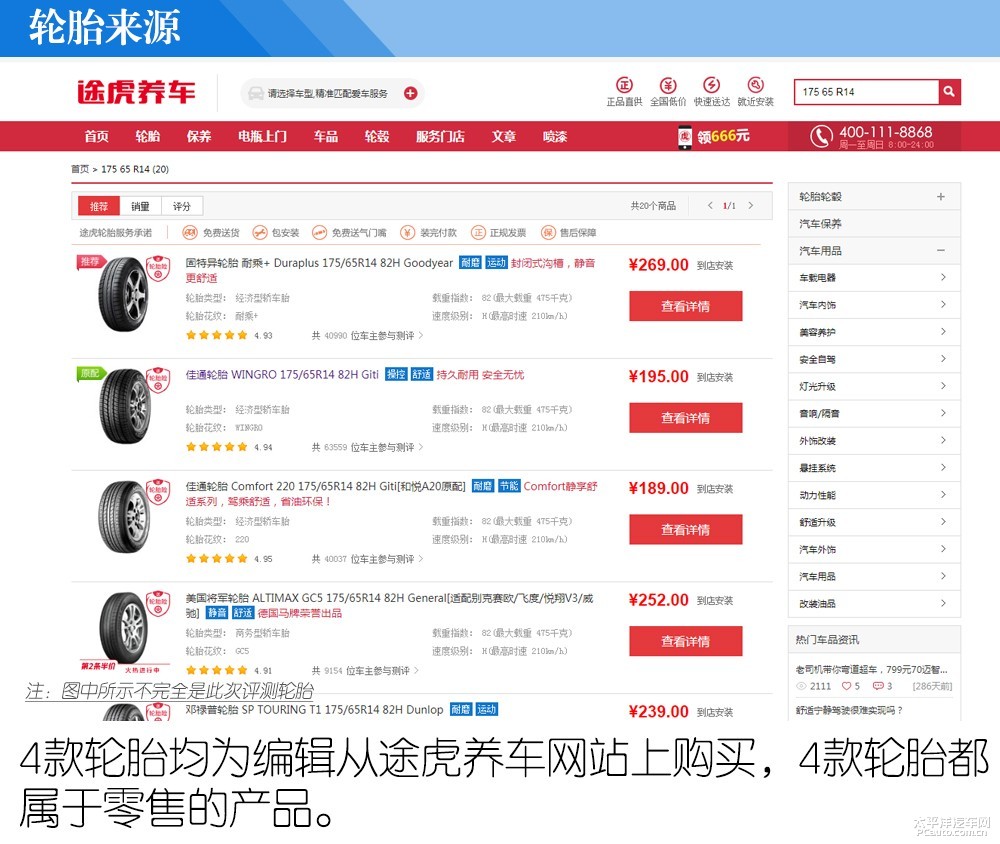Open the 喷漆 nav menu item

click(x=555, y=136)
